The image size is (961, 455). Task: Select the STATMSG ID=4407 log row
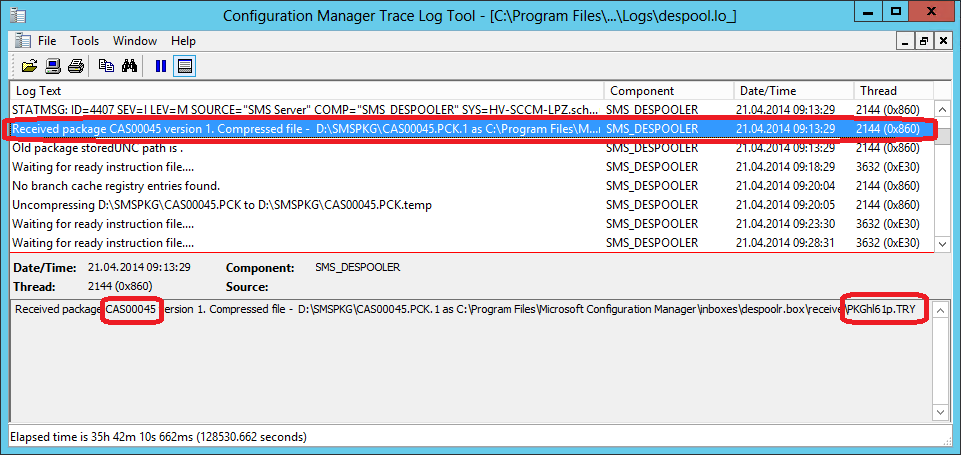click(472, 110)
